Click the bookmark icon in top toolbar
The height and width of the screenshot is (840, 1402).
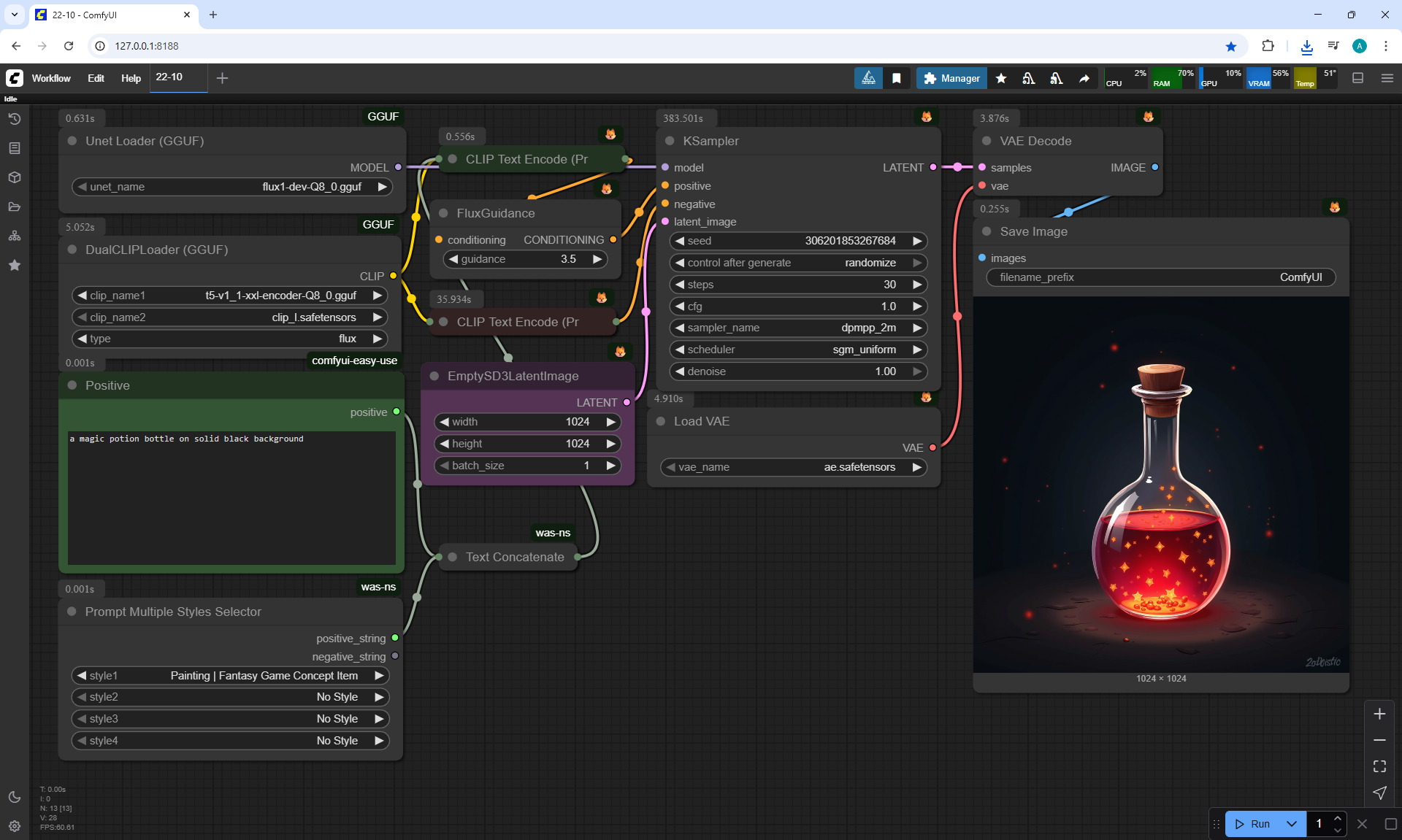point(897,78)
